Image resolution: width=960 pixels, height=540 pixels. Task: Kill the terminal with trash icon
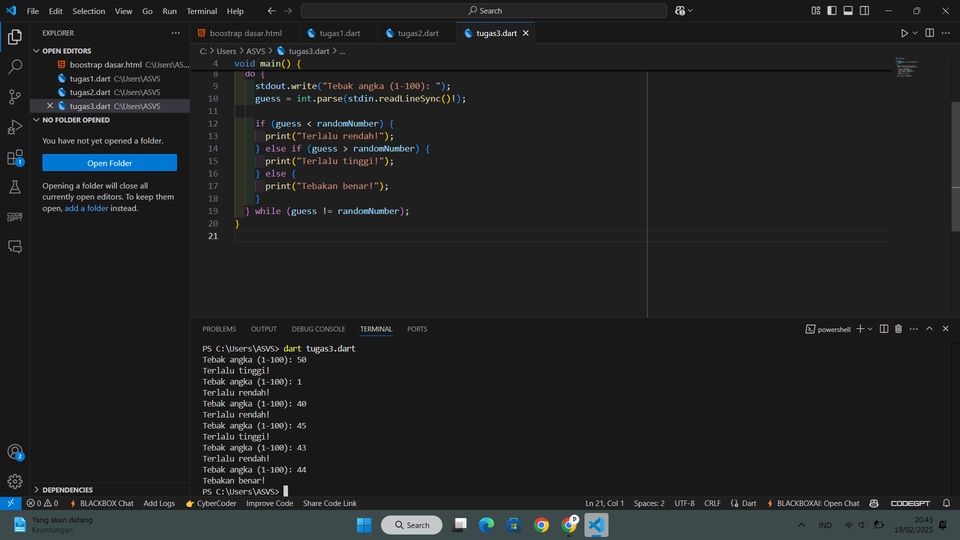pos(898,329)
